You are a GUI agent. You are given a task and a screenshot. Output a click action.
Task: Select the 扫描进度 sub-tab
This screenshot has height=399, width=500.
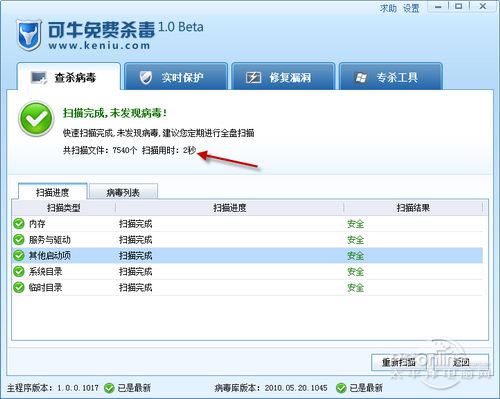[x=53, y=192]
